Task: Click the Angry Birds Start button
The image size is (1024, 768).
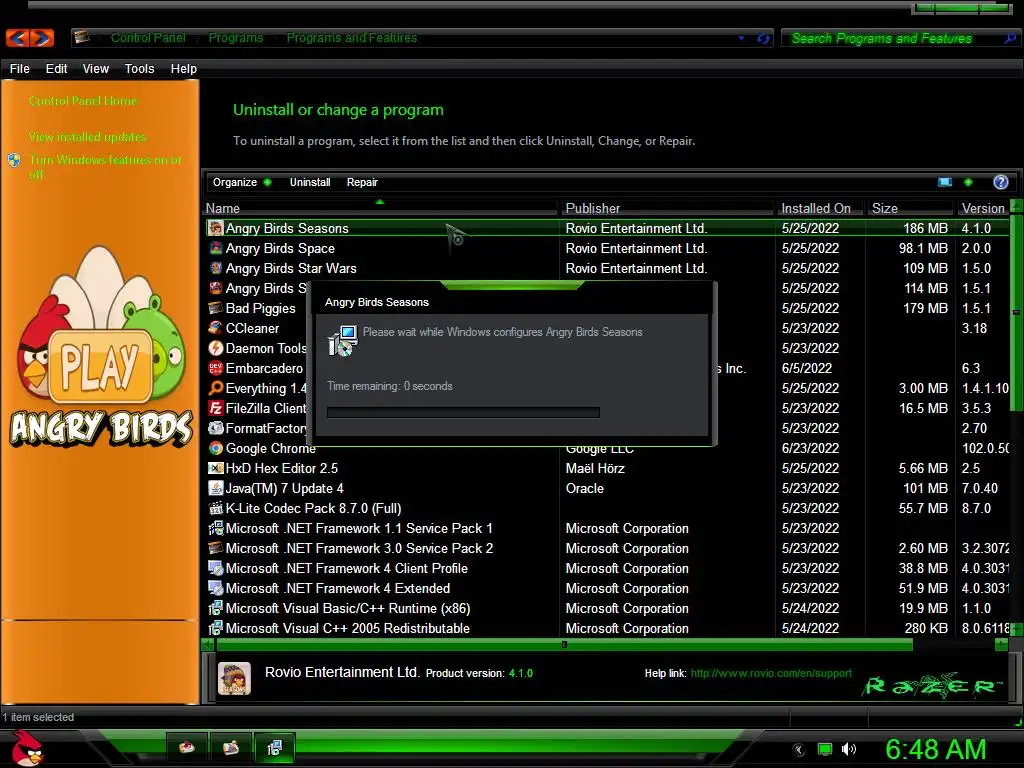Action: (x=26, y=748)
